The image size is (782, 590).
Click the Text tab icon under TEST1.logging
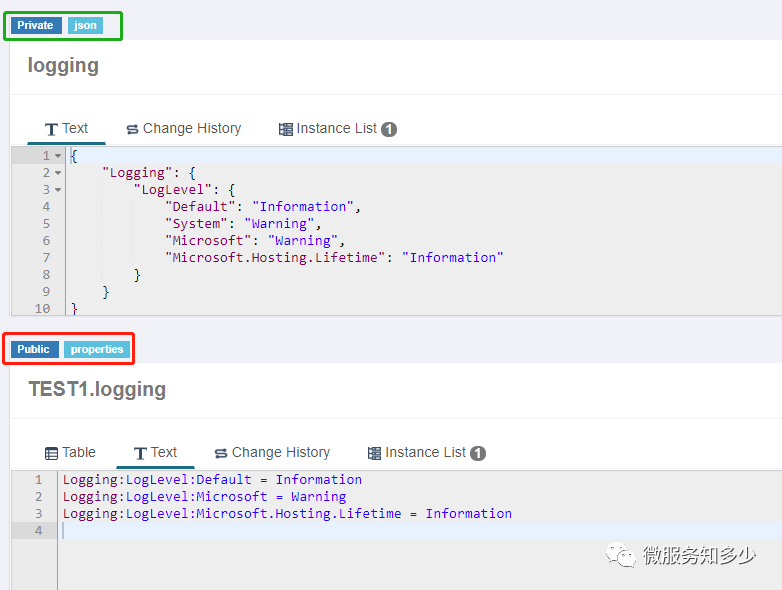click(140, 453)
